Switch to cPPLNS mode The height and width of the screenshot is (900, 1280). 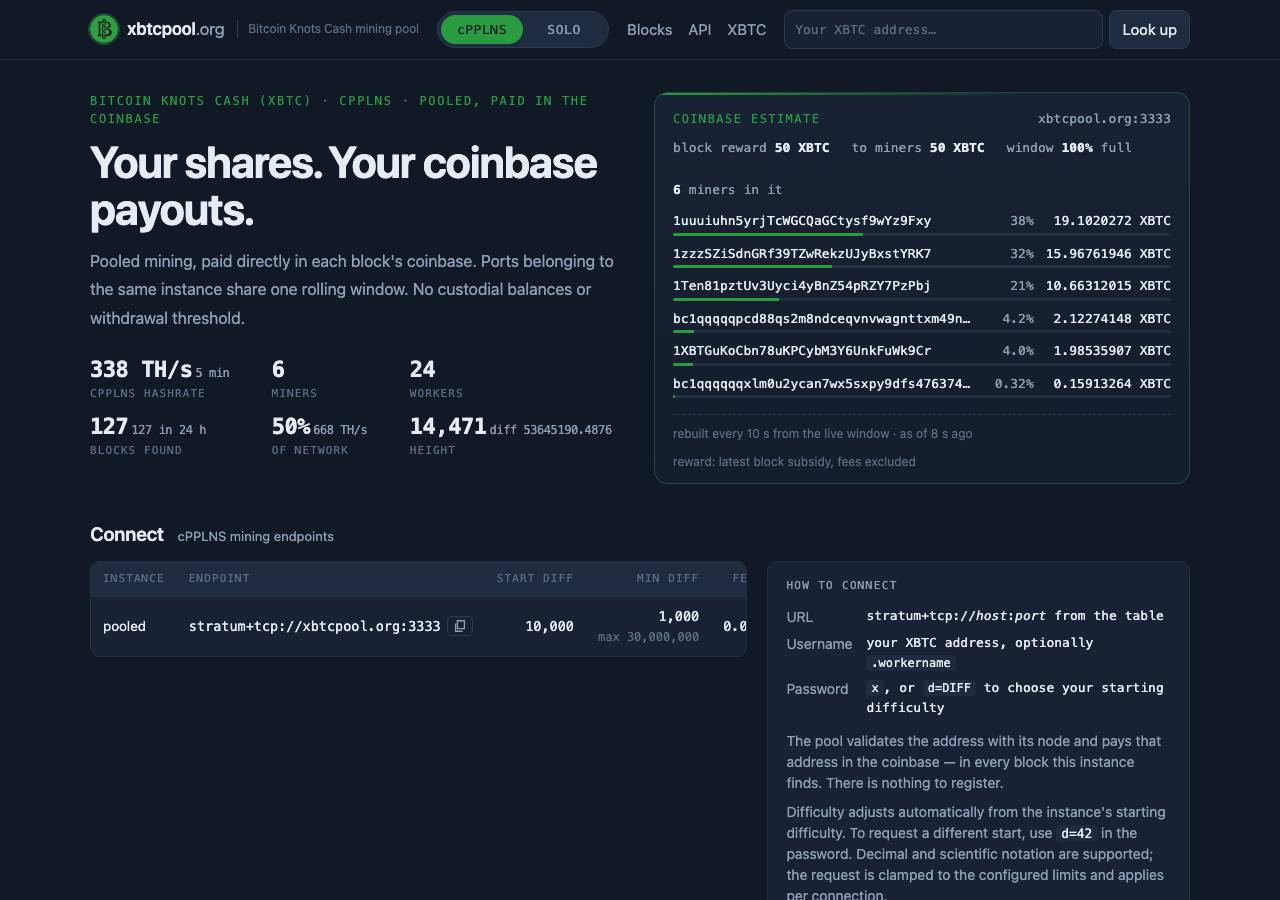pyautogui.click(x=482, y=29)
